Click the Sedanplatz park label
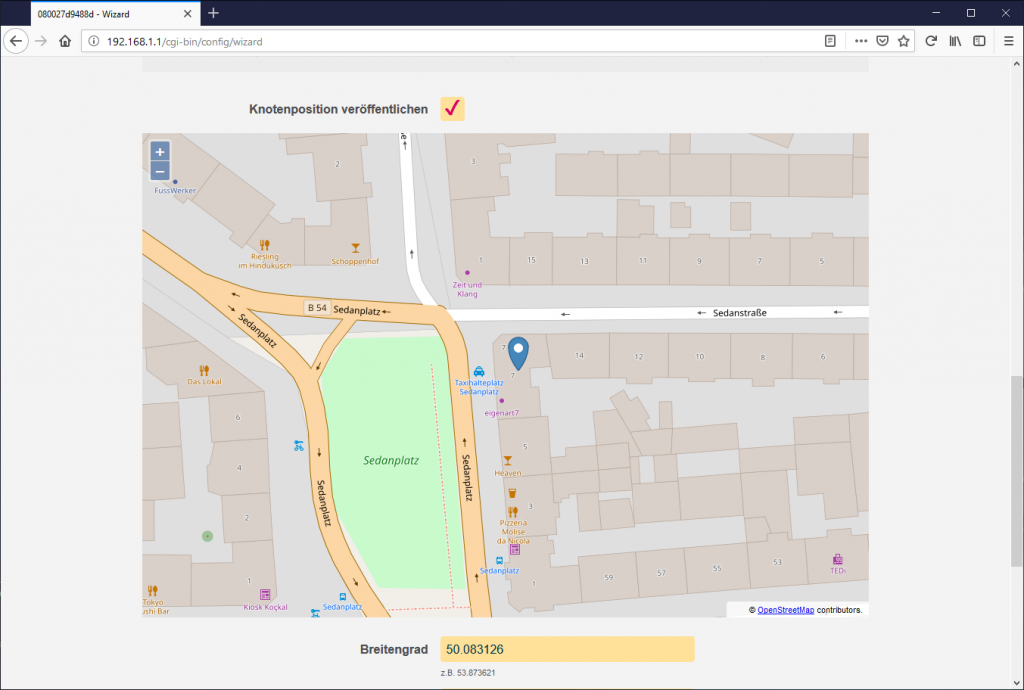The height and width of the screenshot is (690, 1024). (391, 460)
